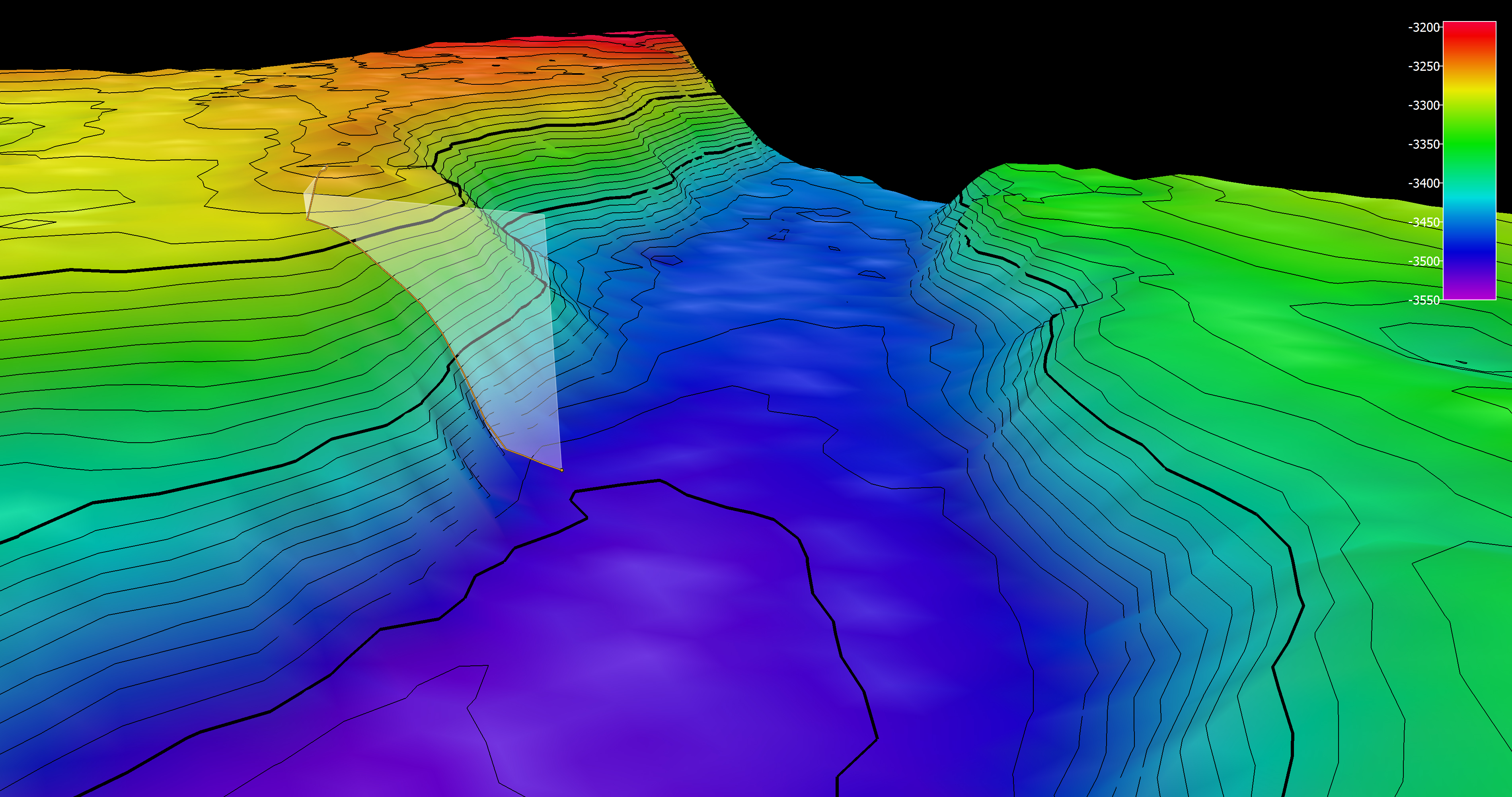Click the -3300 legend label
Screen dimensions: 1512x797
tap(1423, 105)
